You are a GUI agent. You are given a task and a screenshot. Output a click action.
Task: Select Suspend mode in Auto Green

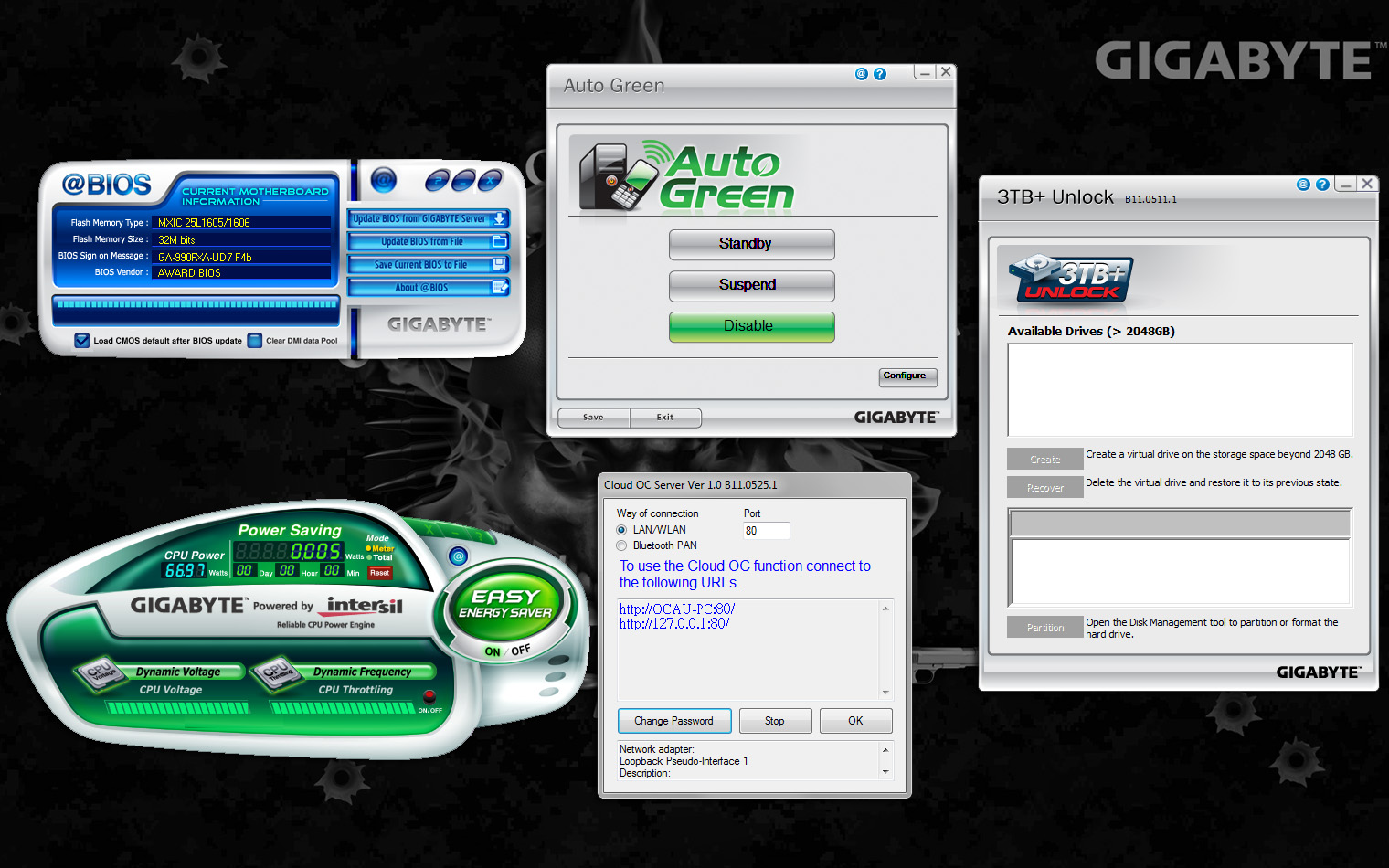751,285
